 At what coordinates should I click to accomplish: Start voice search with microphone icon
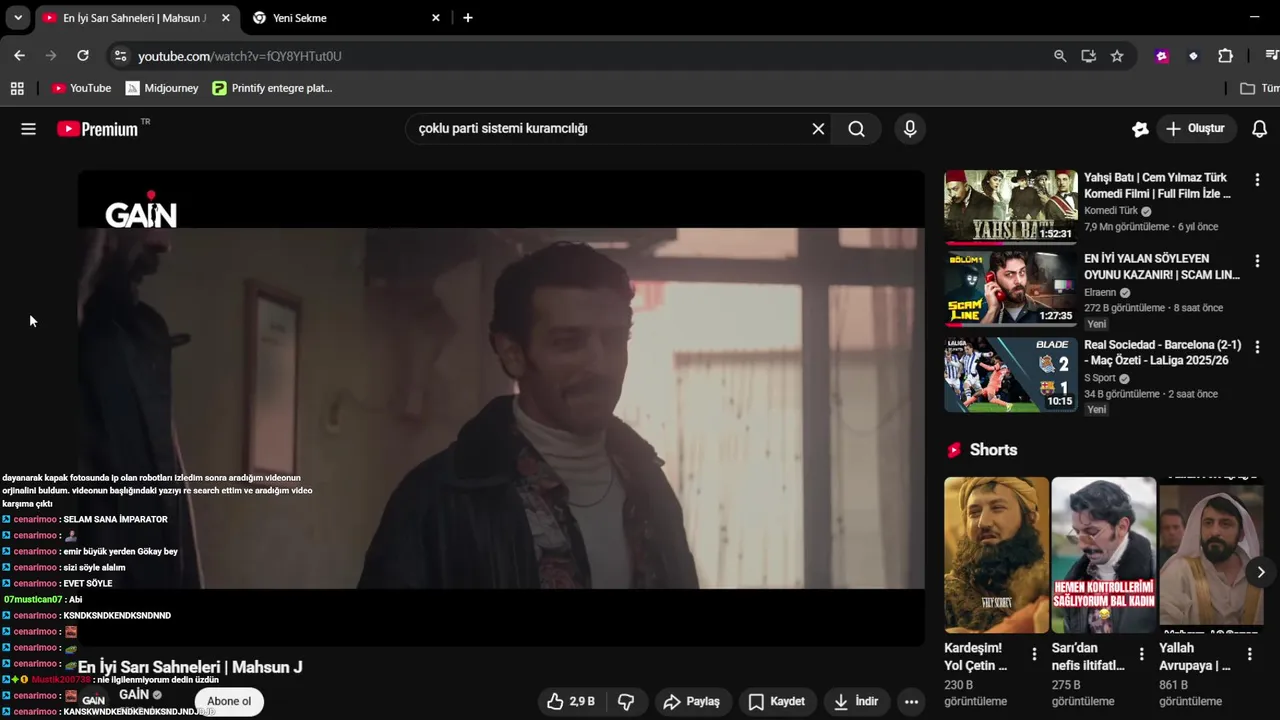910,129
